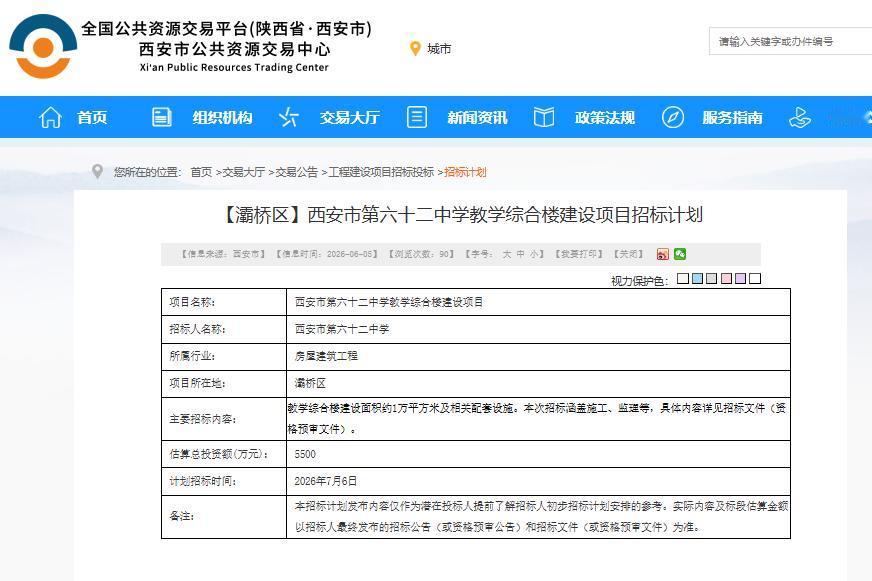Open the 首页 menu item

(92, 117)
